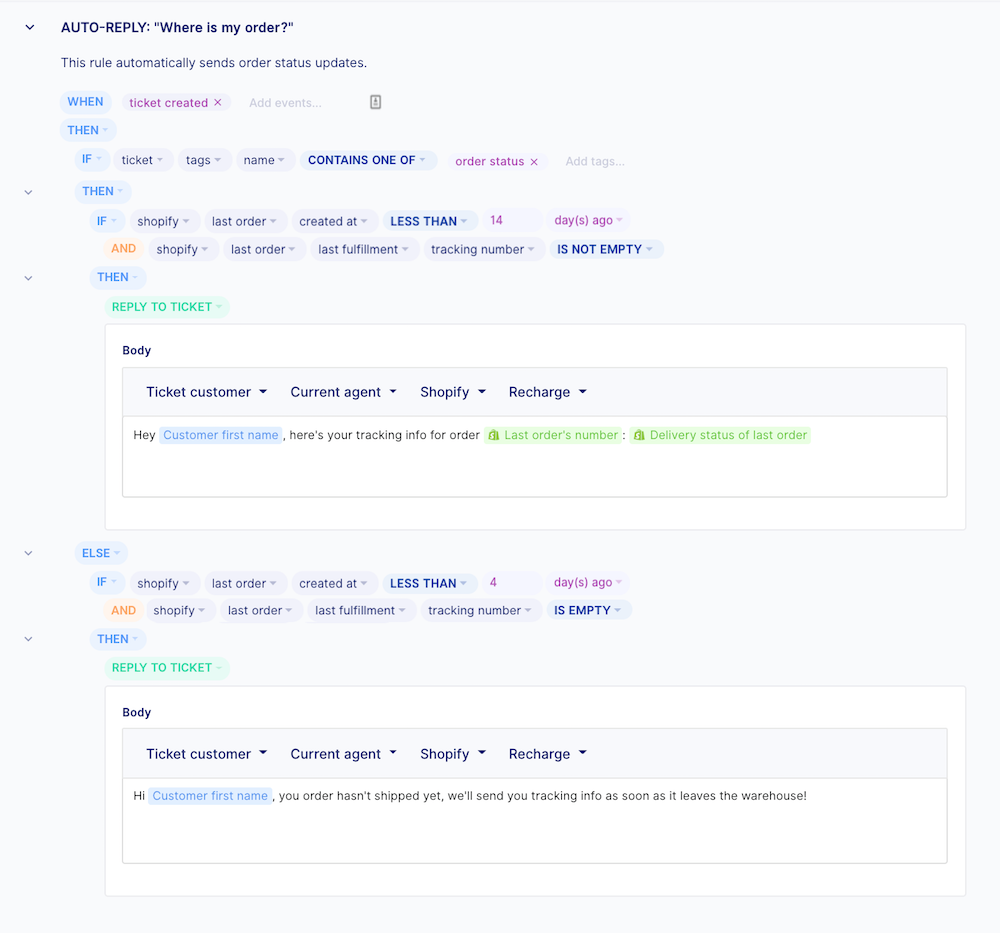The image size is (1000, 933).
Task: Open Shopify variable menu in first reply body
Action: (x=452, y=392)
